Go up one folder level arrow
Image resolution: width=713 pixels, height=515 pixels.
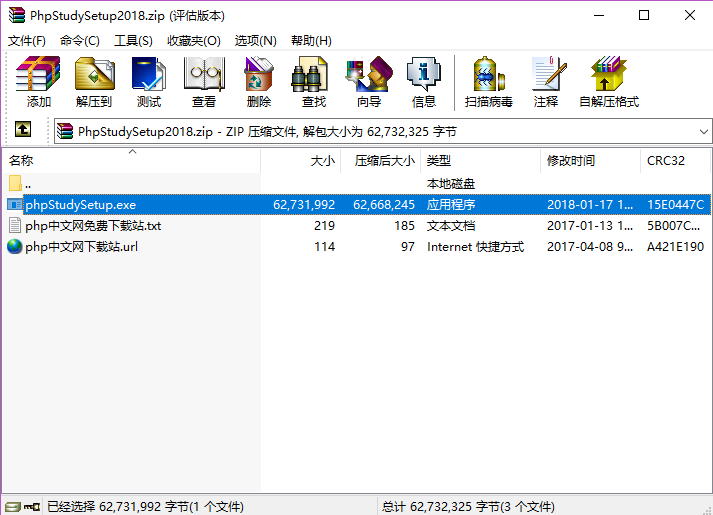pos(23,129)
